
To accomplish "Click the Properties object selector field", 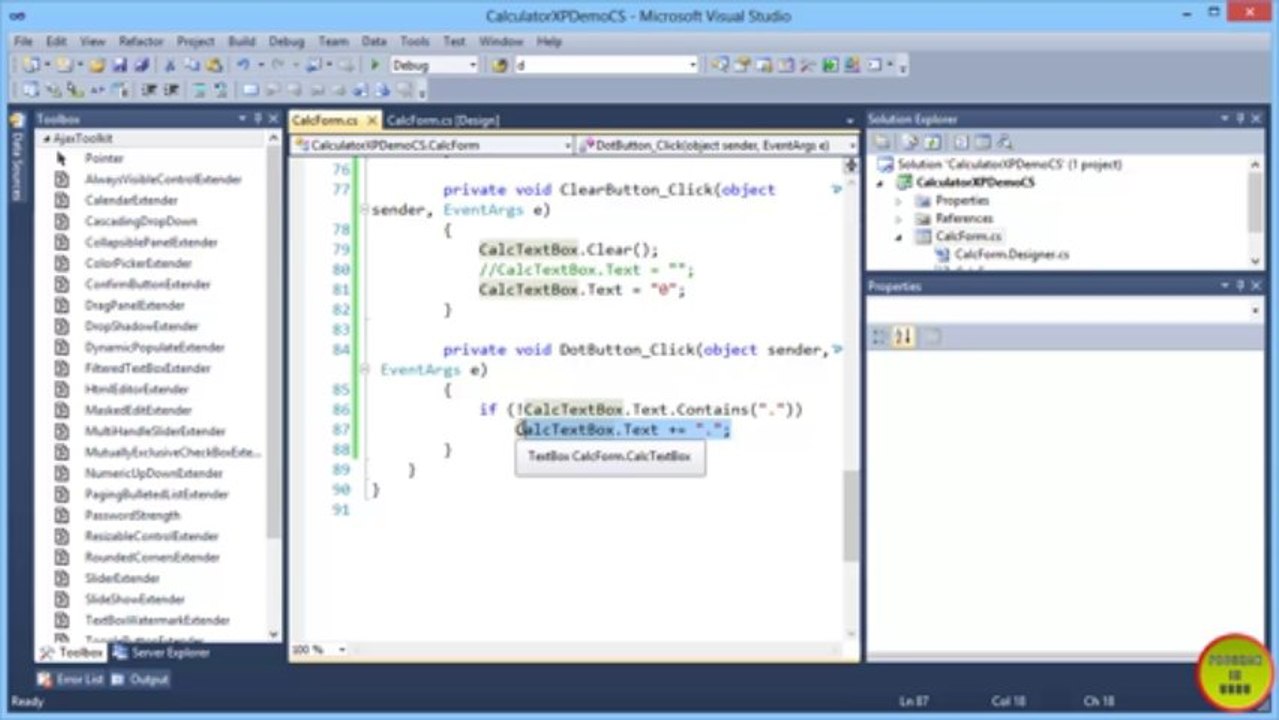I will pyautogui.click(x=1066, y=311).
